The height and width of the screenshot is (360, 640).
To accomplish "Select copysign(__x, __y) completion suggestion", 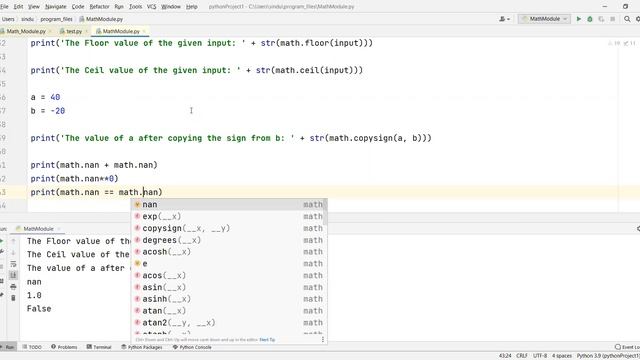I will pos(229,228).
